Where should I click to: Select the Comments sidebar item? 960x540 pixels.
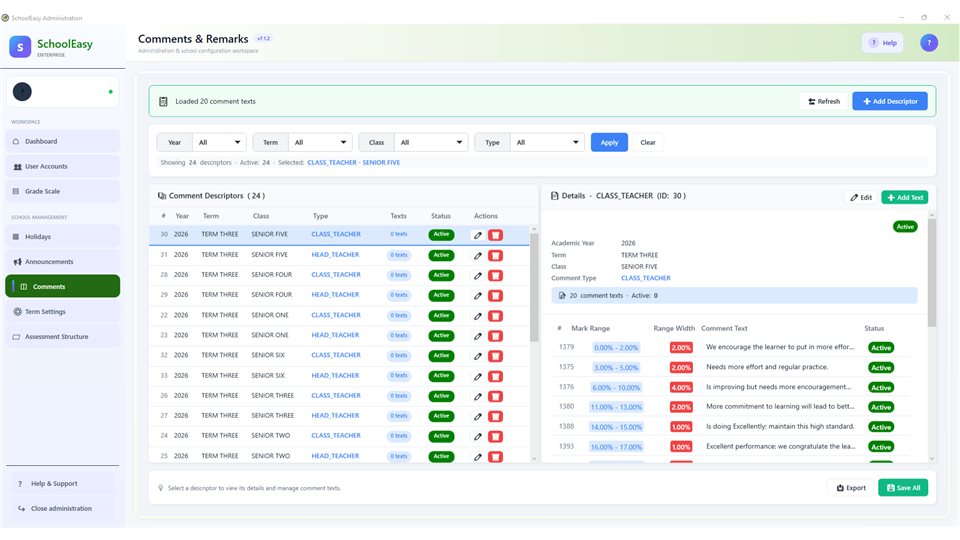(62, 287)
